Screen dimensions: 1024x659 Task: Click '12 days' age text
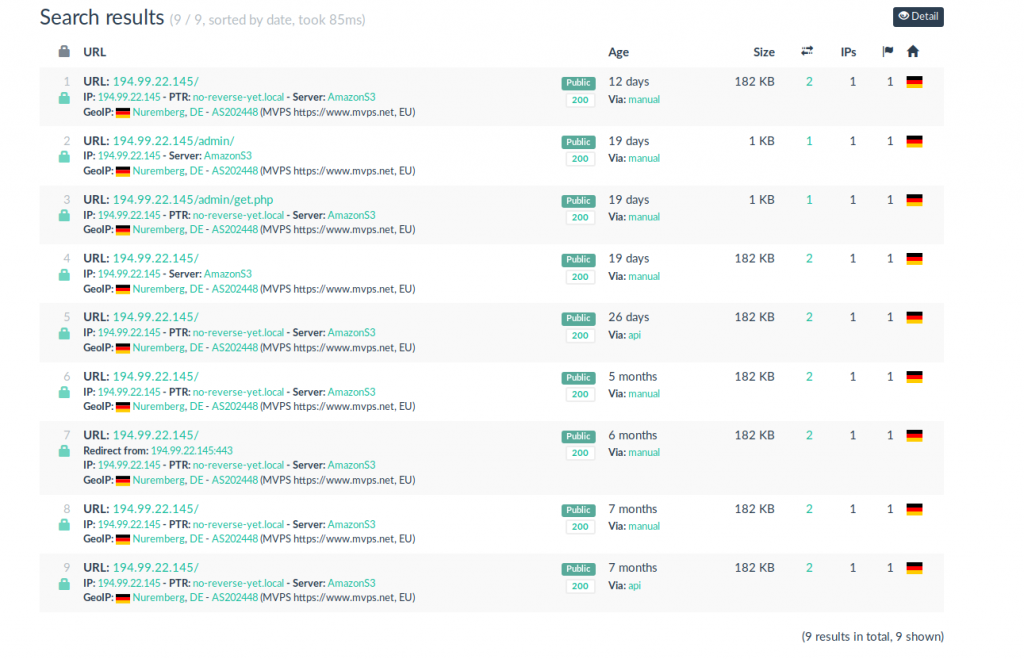click(x=629, y=82)
